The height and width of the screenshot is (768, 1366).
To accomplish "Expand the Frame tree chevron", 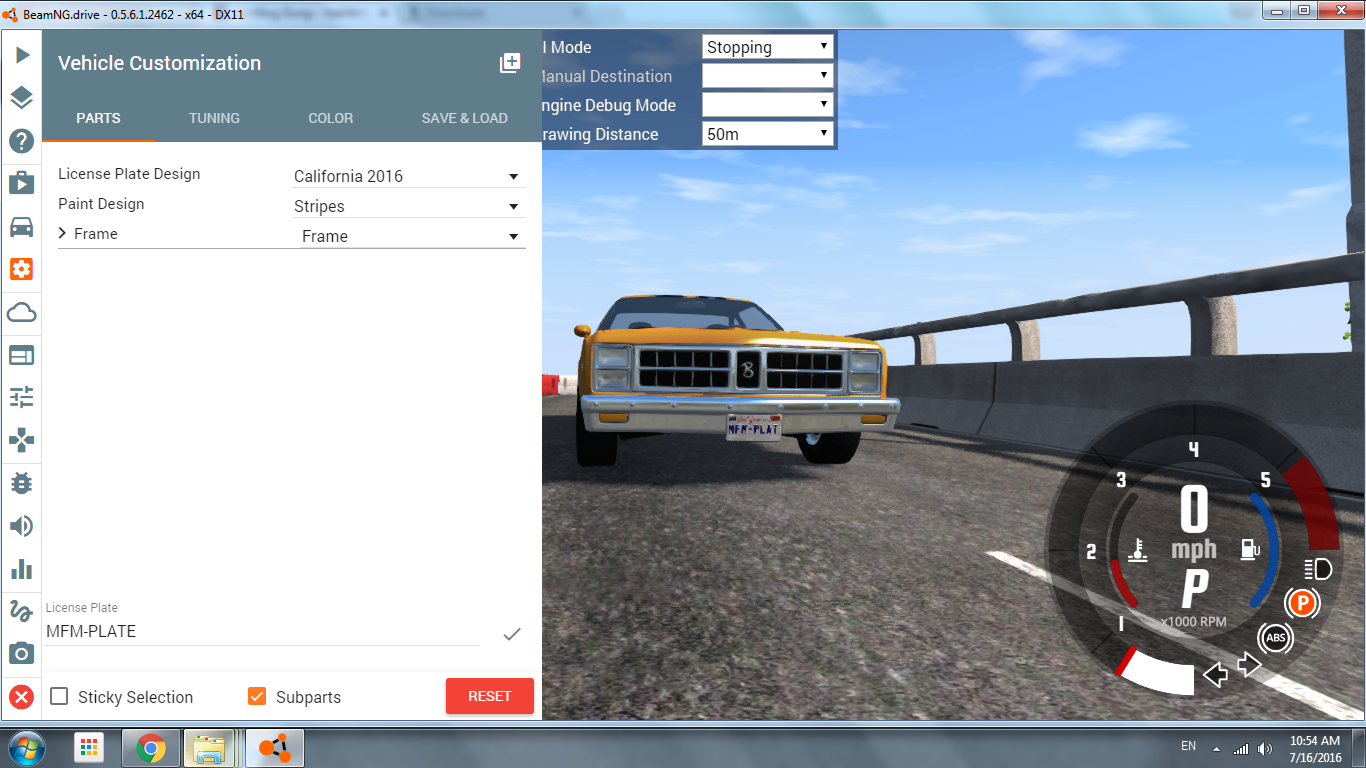I will [62, 233].
